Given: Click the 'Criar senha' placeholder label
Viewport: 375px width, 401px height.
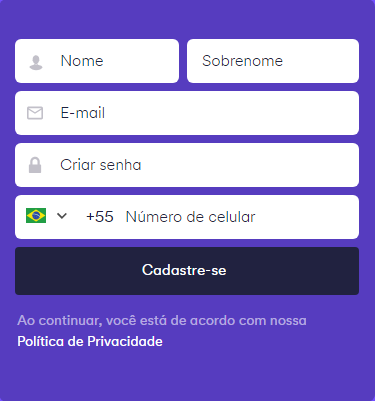Looking at the screenshot, I should (x=101, y=165).
